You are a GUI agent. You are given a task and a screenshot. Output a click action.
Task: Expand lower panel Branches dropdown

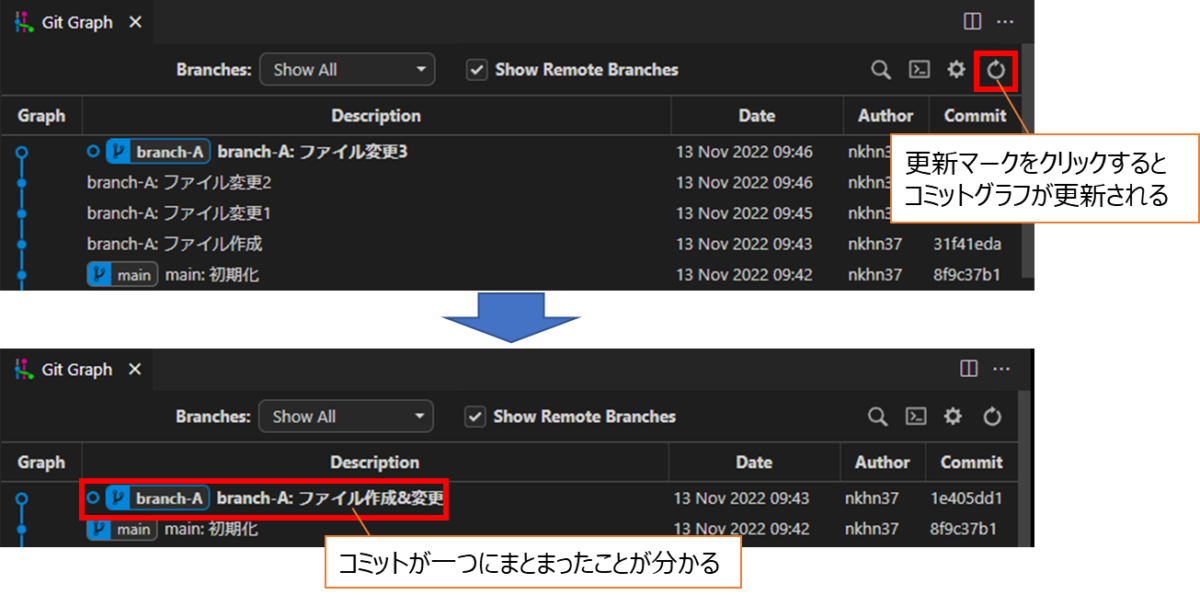(x=345, y=416)
